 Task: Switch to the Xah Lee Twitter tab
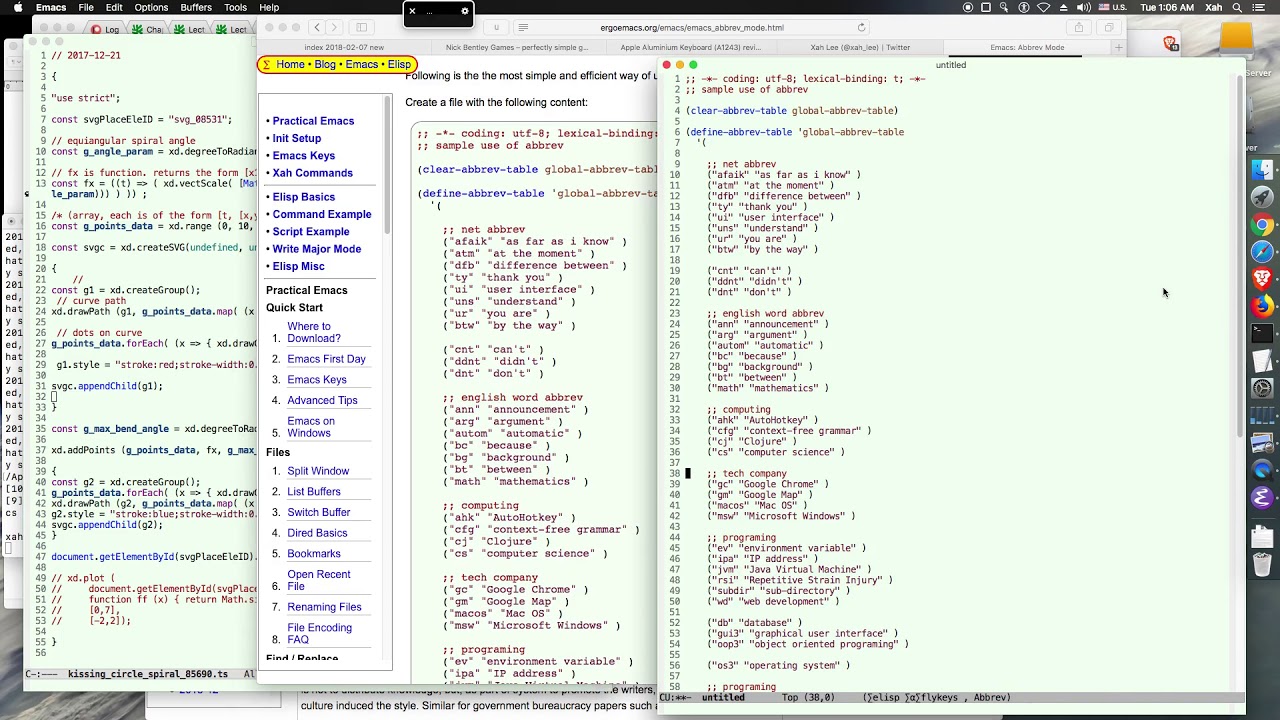pos(860,47)
